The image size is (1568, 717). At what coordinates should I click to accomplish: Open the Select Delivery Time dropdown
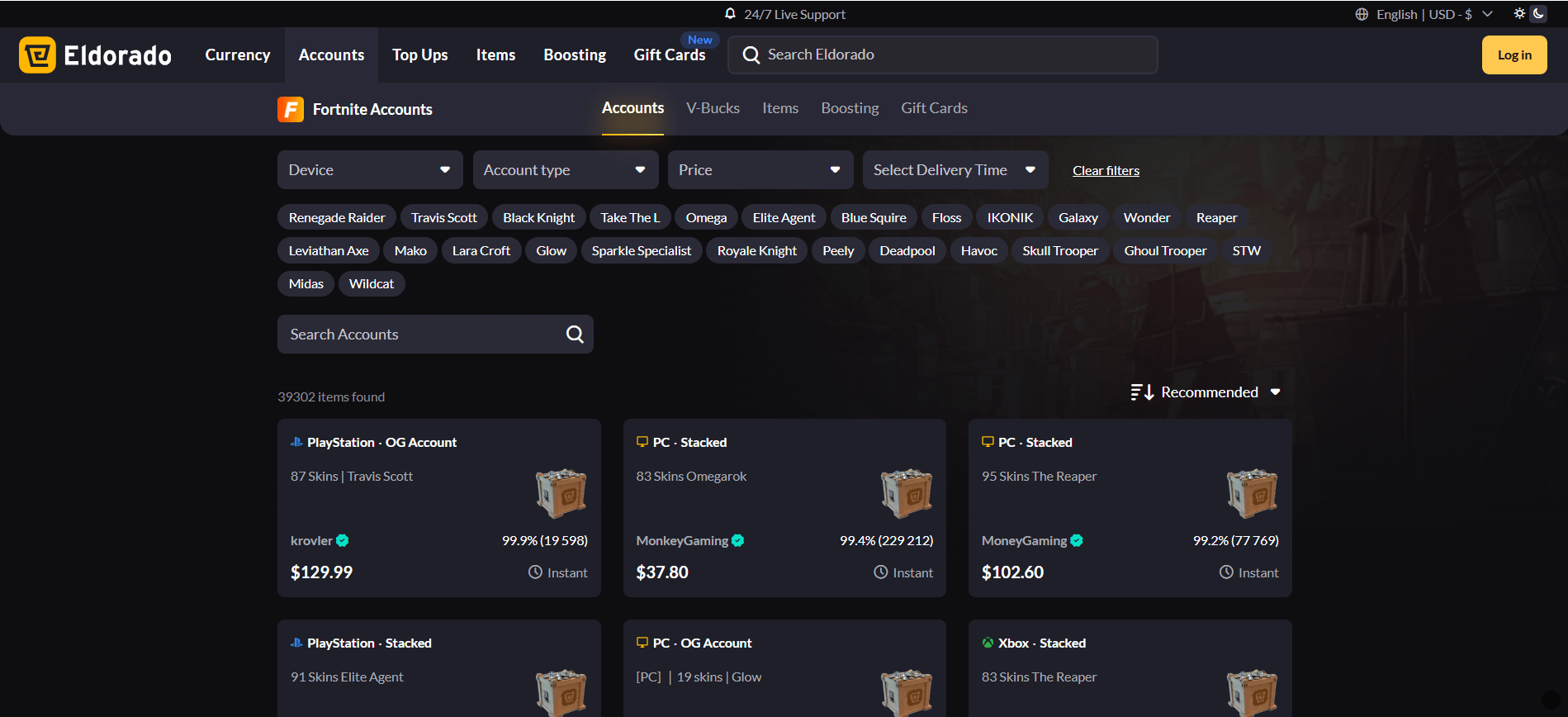(x=955, y=170)
